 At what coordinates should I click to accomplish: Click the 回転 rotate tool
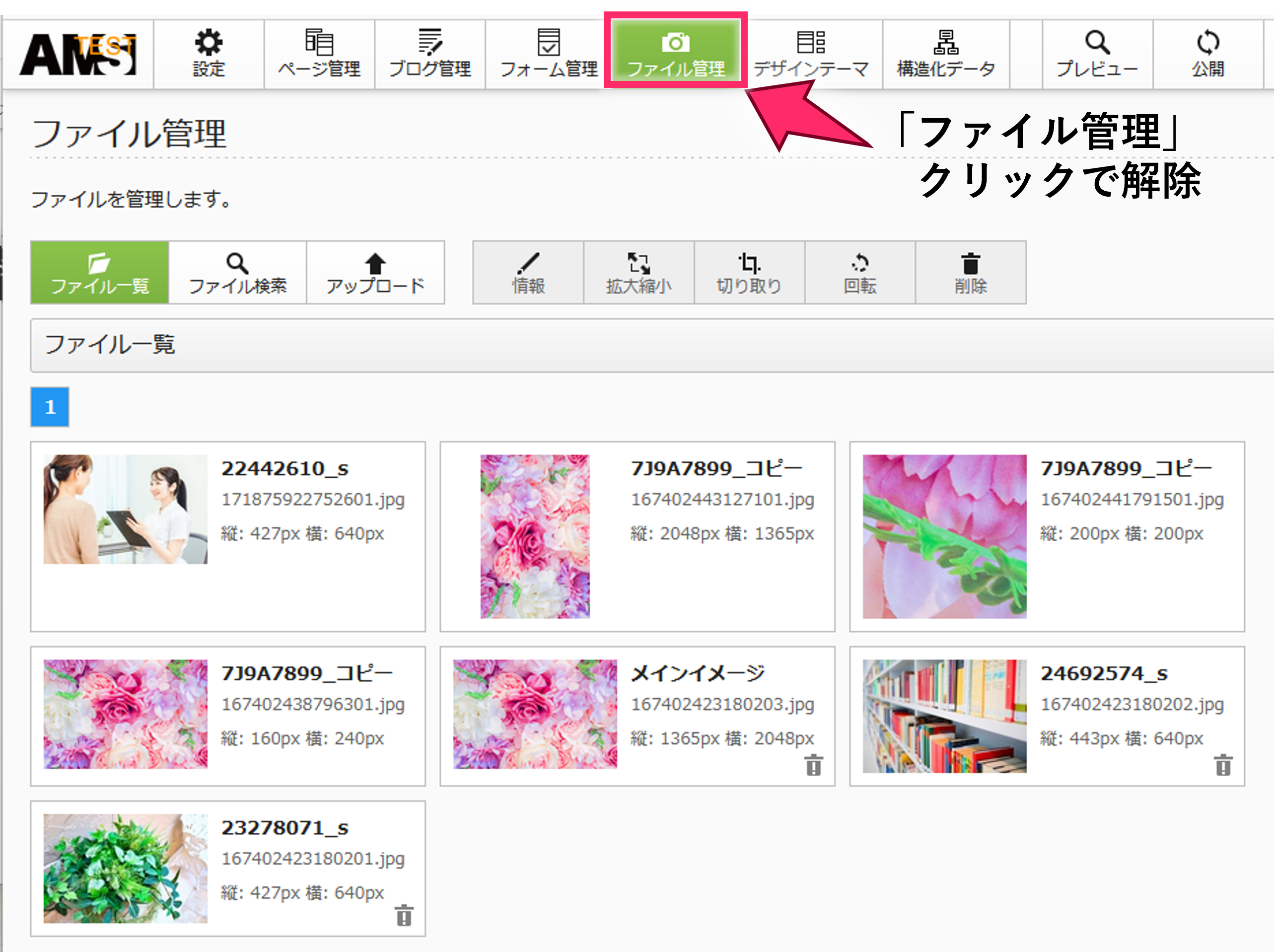(860, 273)
